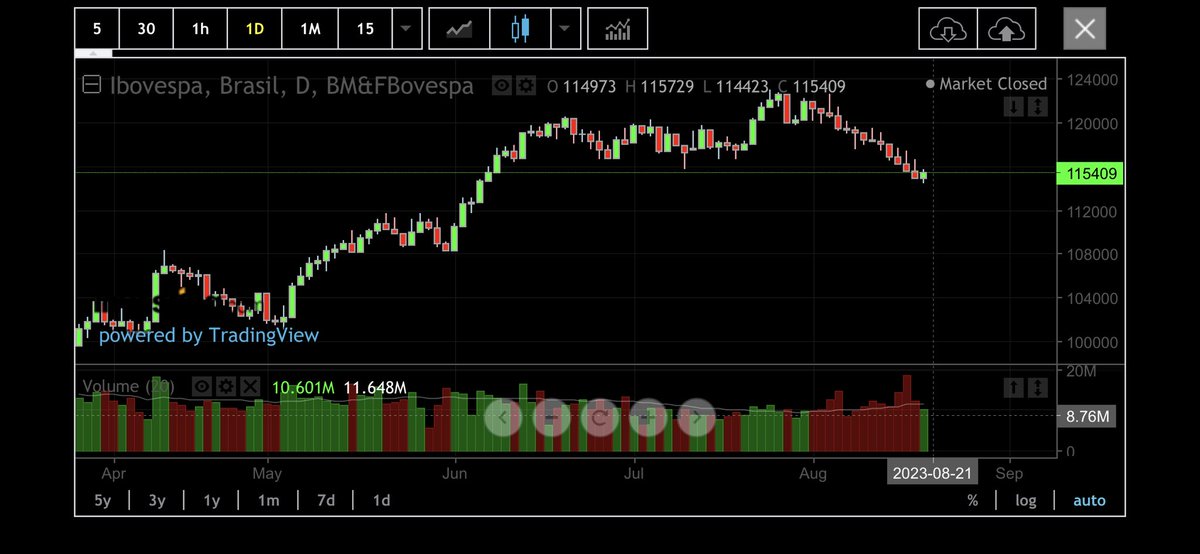
Task: Click the volume pane move-up arrow
Action: tap(1014, 386)
